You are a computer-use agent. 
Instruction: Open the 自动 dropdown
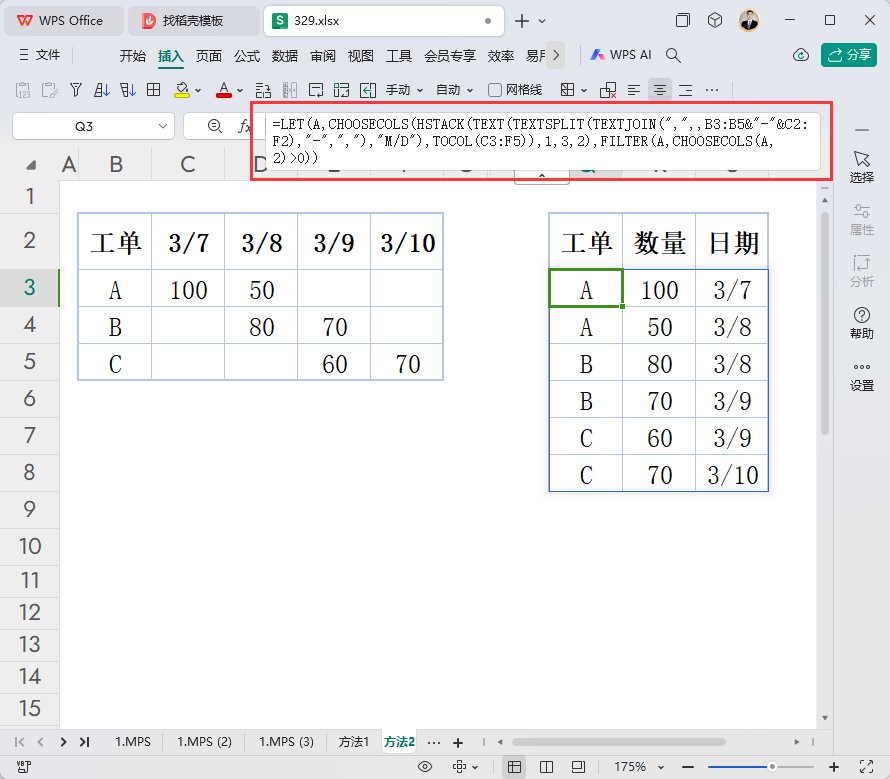454,90
